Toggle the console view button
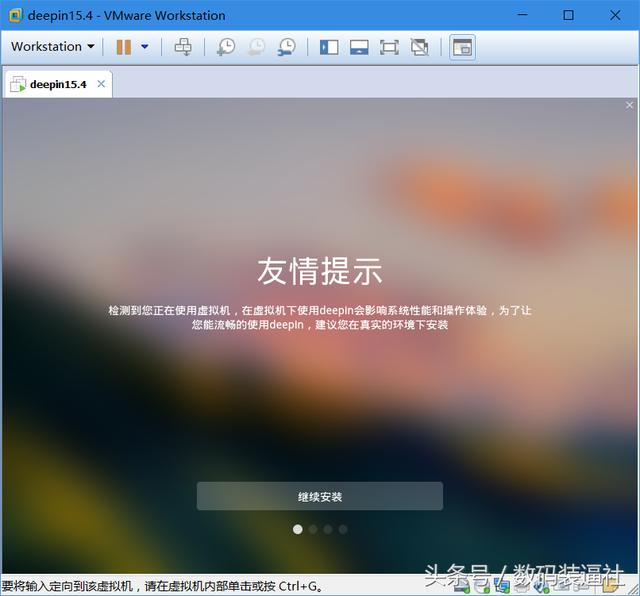The image size is (640, 596). (462, 47)
